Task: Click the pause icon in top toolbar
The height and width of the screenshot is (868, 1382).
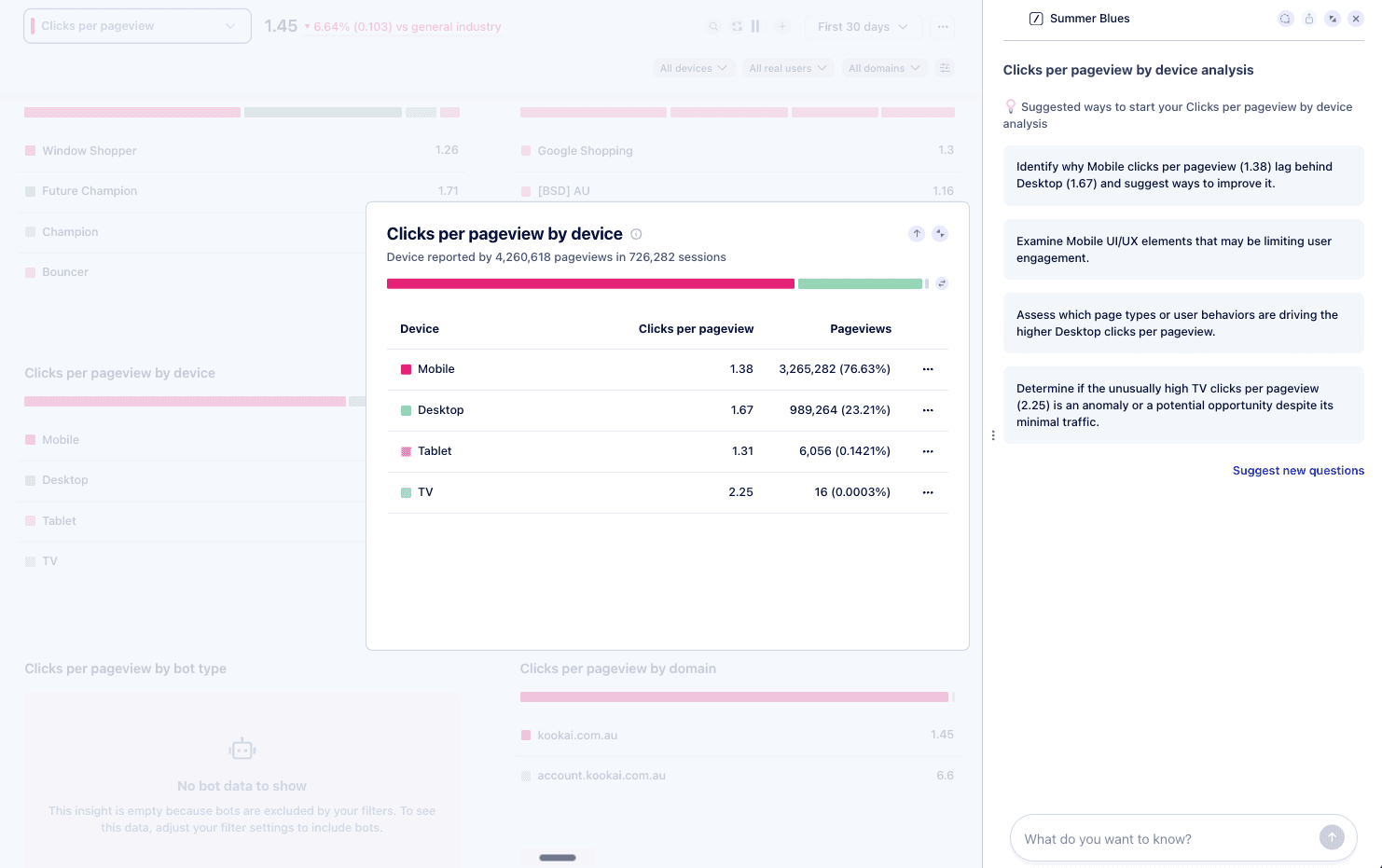Action: click(x=755, y=27)
